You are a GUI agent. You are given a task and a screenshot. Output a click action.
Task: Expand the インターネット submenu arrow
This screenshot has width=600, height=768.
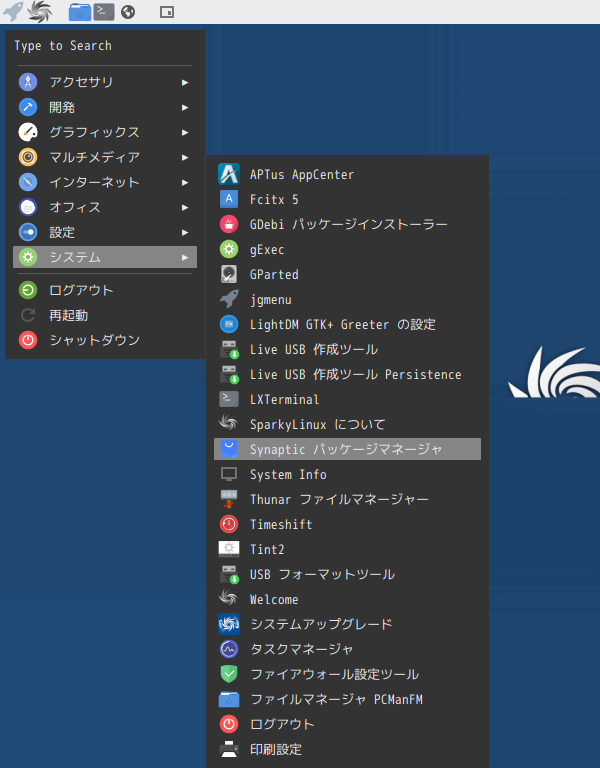point(185,182)
